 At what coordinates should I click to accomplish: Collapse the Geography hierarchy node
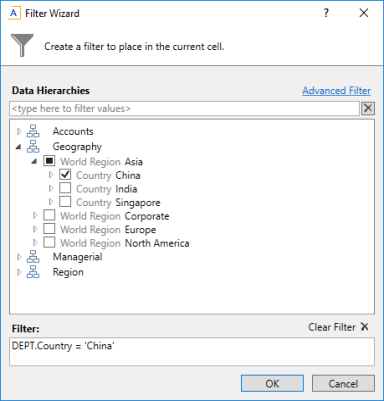click(x=18, y=147)
